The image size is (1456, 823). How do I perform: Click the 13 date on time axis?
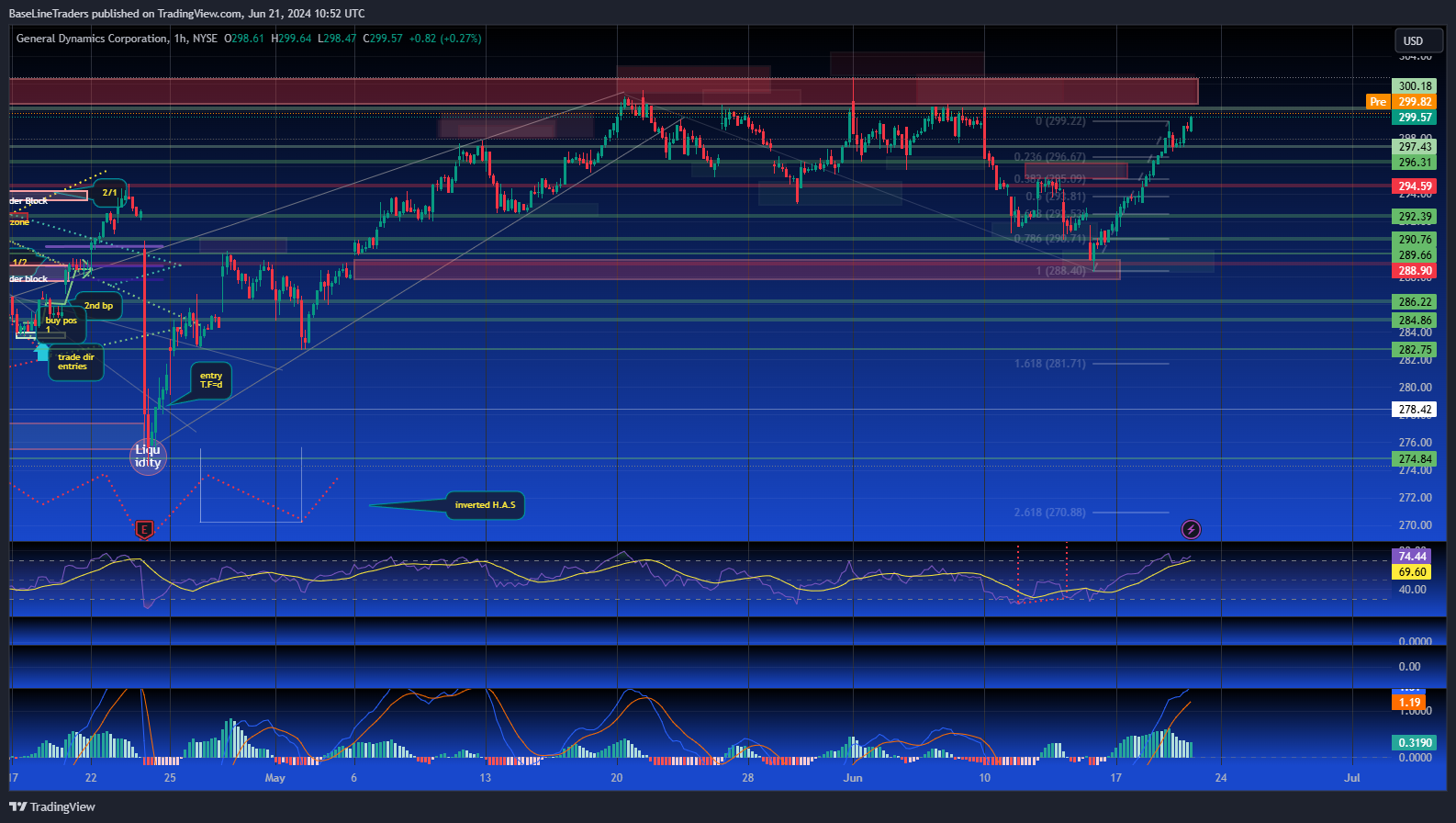pyautogui.click(x=485, y=778)
